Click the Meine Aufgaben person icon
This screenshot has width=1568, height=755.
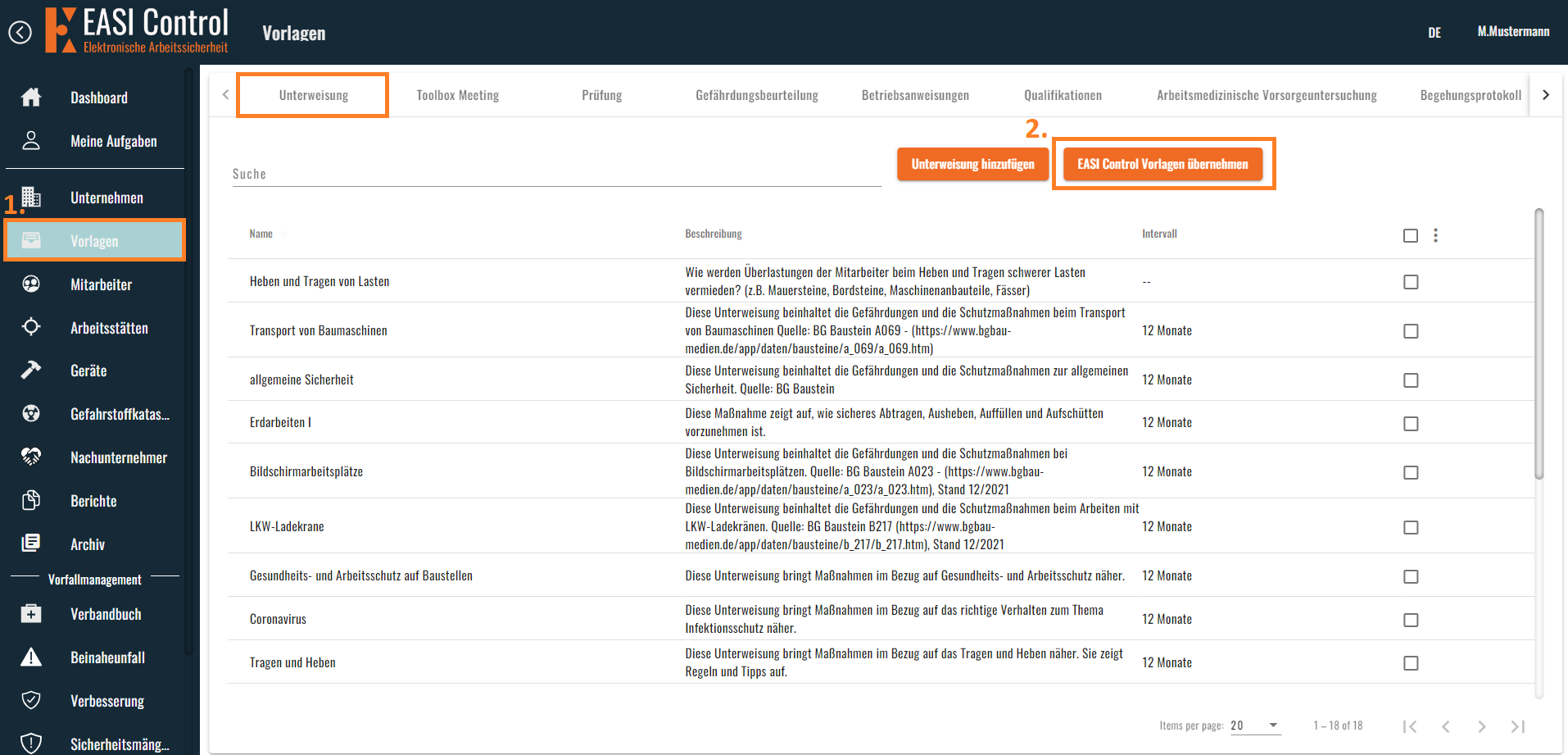tap(31, 141)
